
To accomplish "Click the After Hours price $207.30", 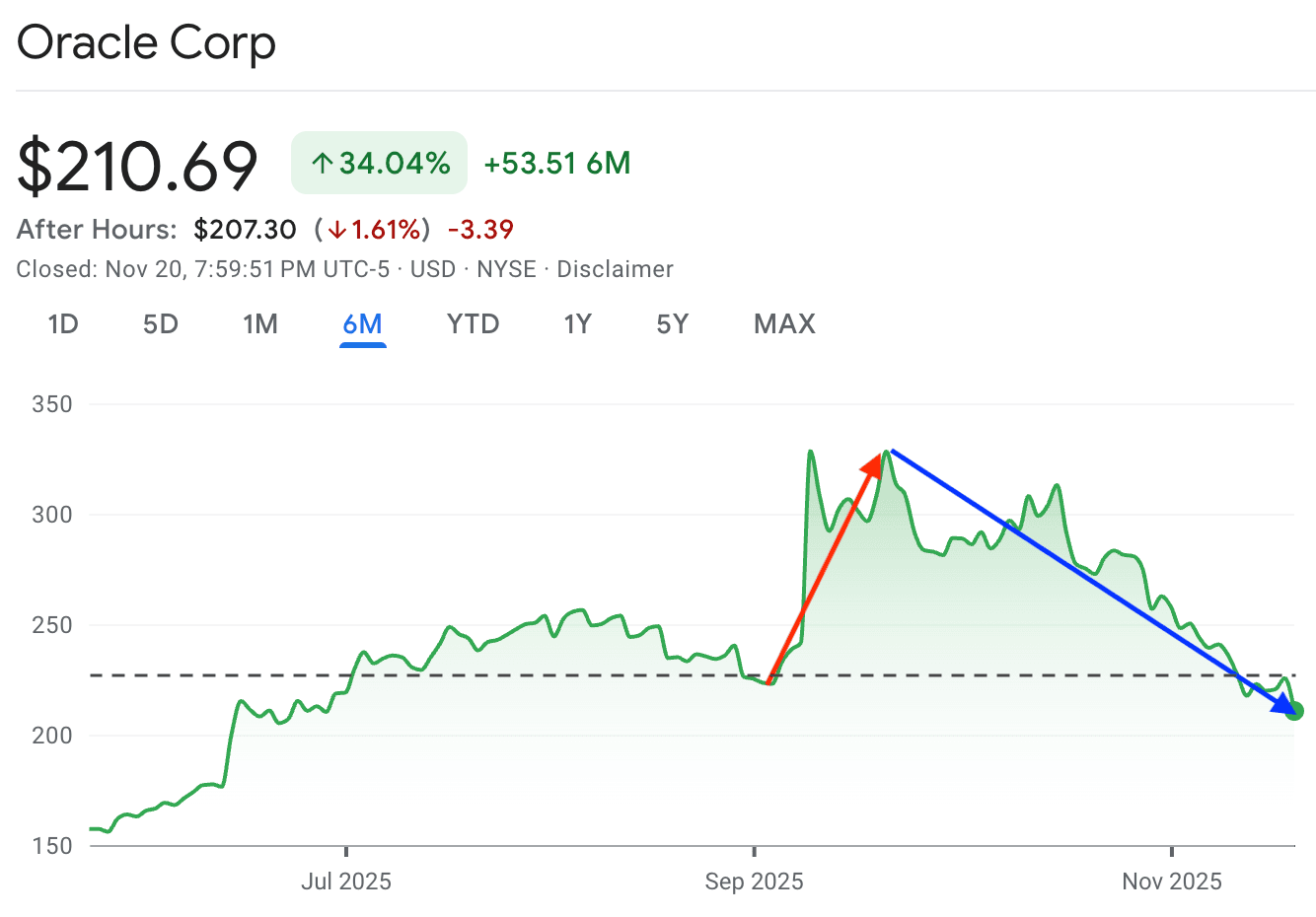I will [245, 230].
